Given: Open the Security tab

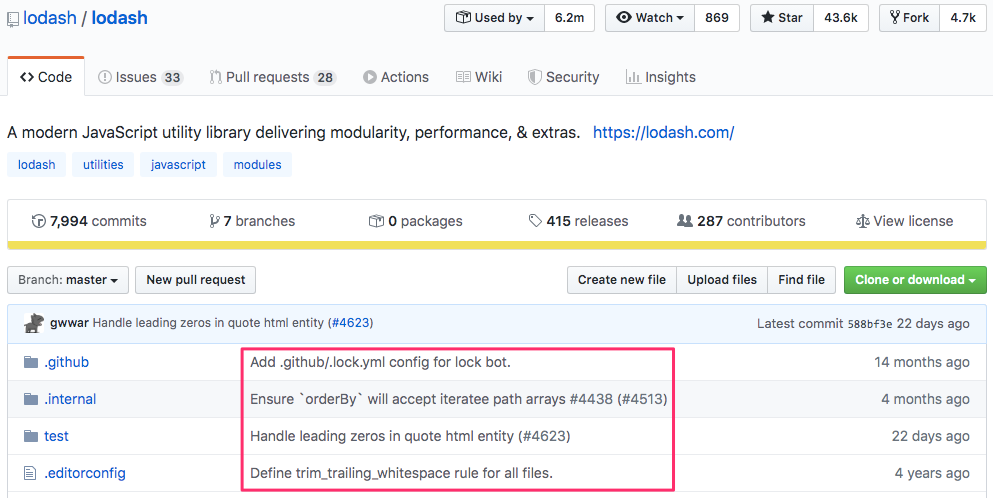Looking at the screenshot, I should point(564,77).
